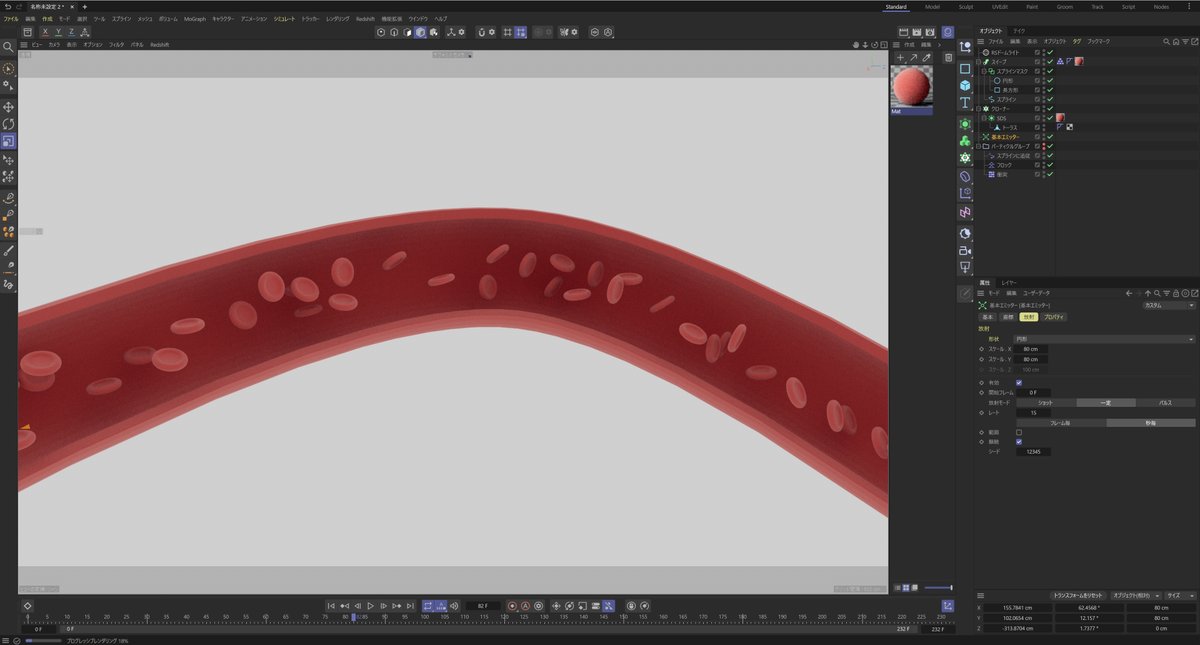This screenshot has height=645, width=1200.
Task: Click Object Manager filter icon
Action: [x=1185, y=41]
